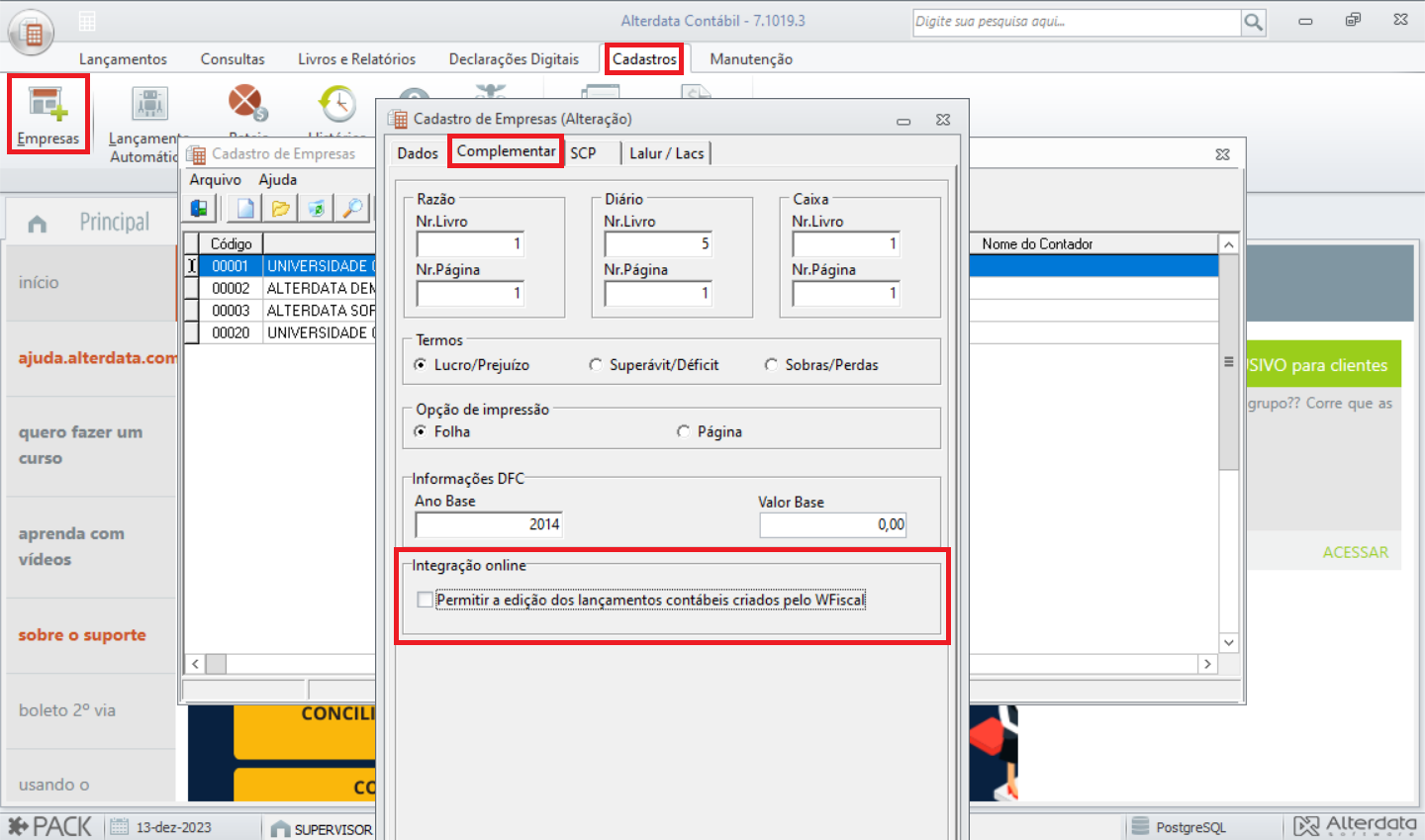Click quero fazer um curso link
This screenshot has width=1425, height=840.
pyautogui.click(x=80, y=445)
